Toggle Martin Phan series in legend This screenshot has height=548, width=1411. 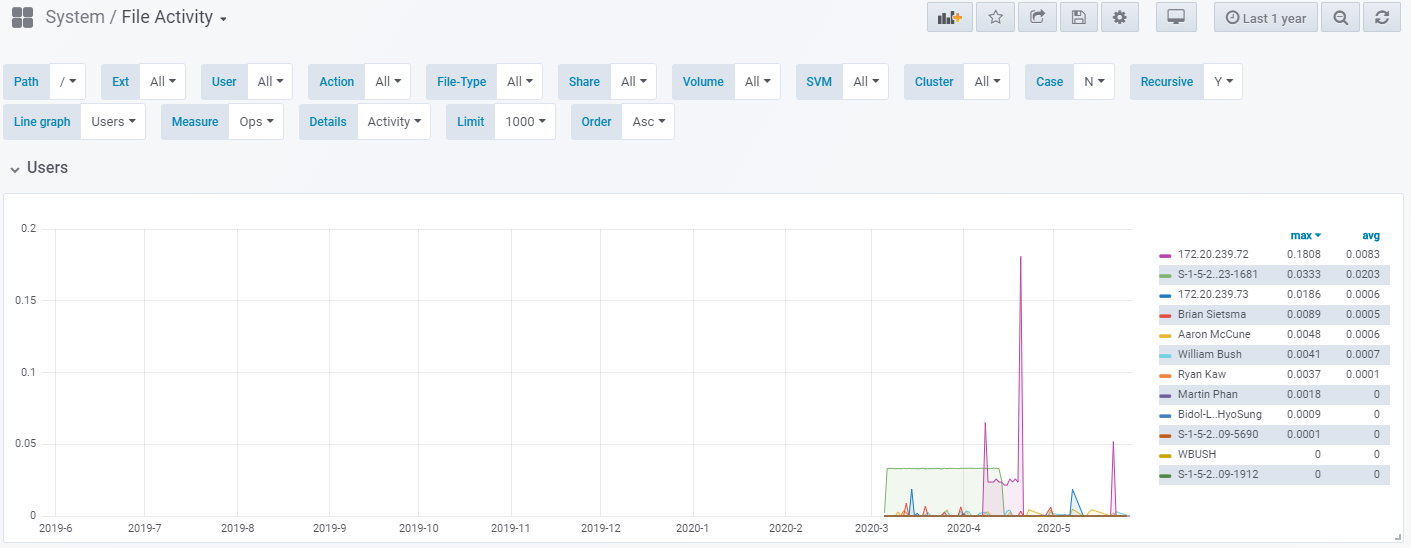click(x=1207, y=395)
